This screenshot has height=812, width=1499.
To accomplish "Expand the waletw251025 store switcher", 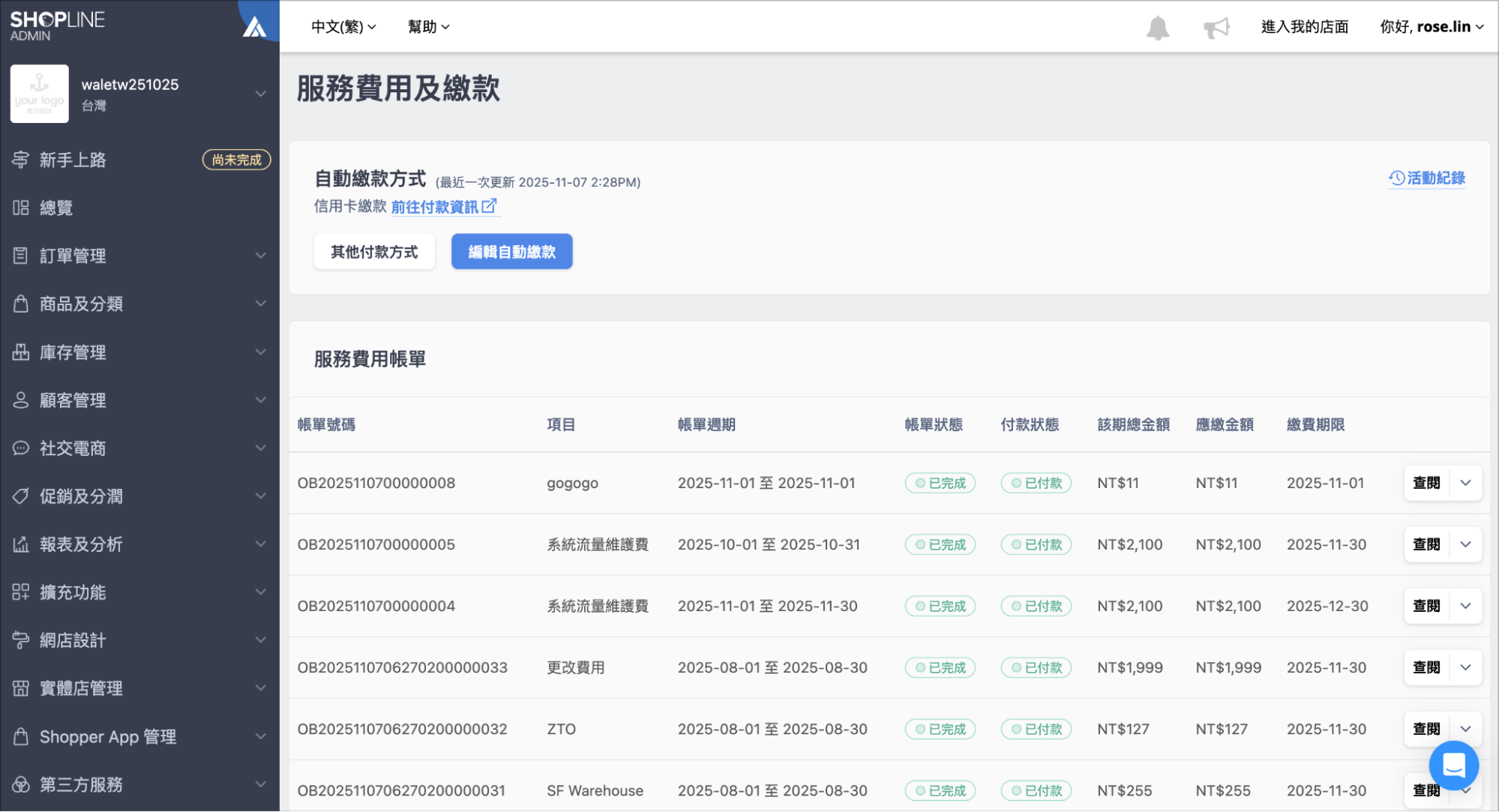I will click(260, 94).
